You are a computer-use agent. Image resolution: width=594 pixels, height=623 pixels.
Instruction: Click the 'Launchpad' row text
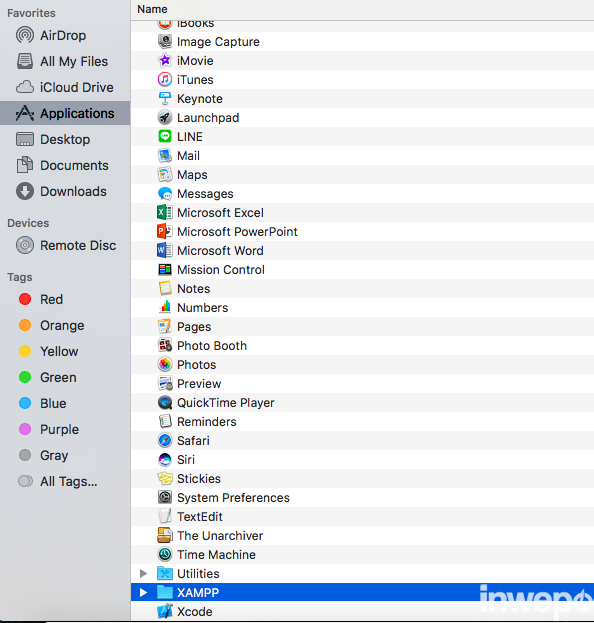(208, 118)
